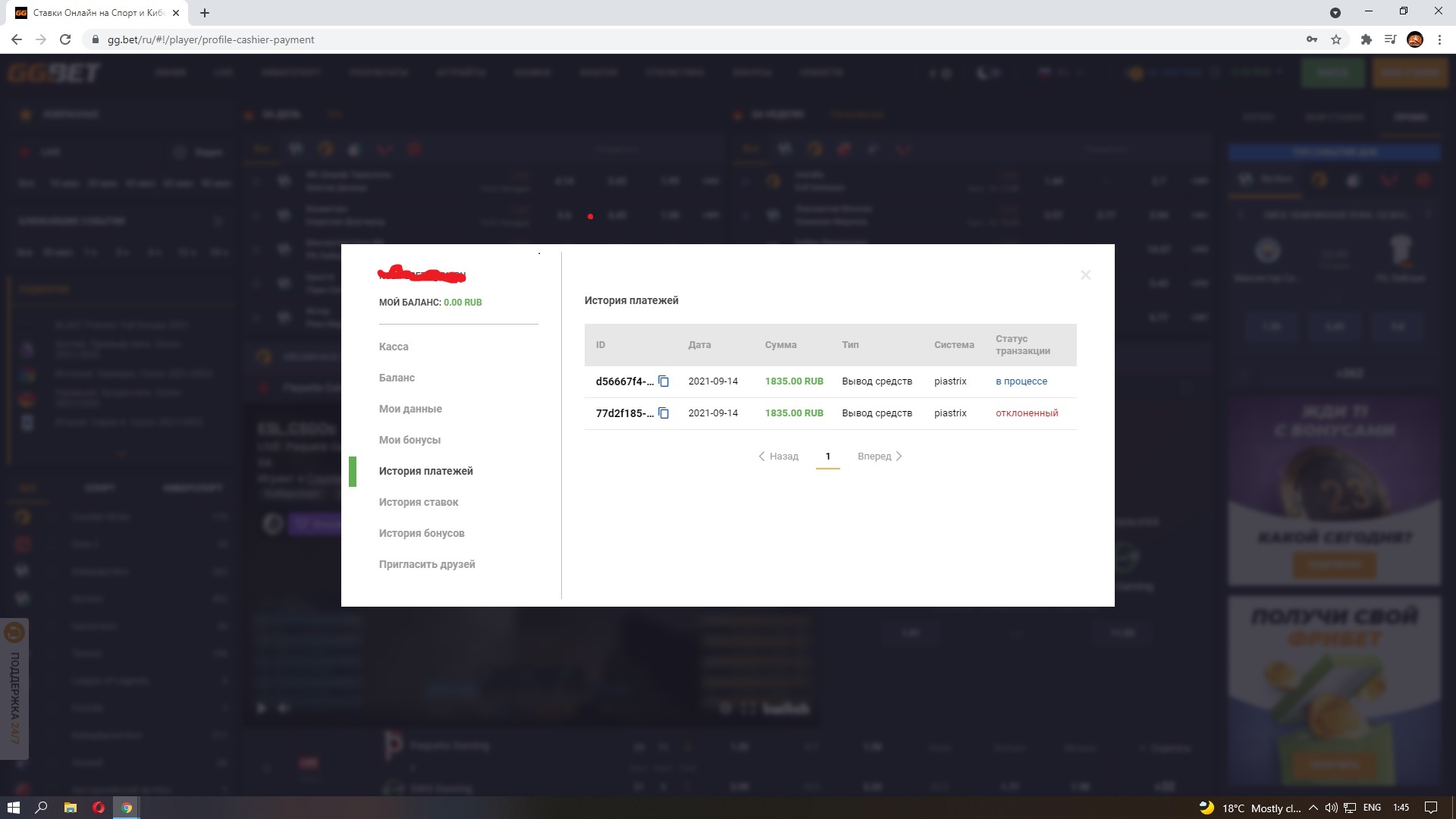This screenshot has height=819, width=1456.
Task: Click the 0.00 RUB balance value
Action: click(x=463, y=303)
